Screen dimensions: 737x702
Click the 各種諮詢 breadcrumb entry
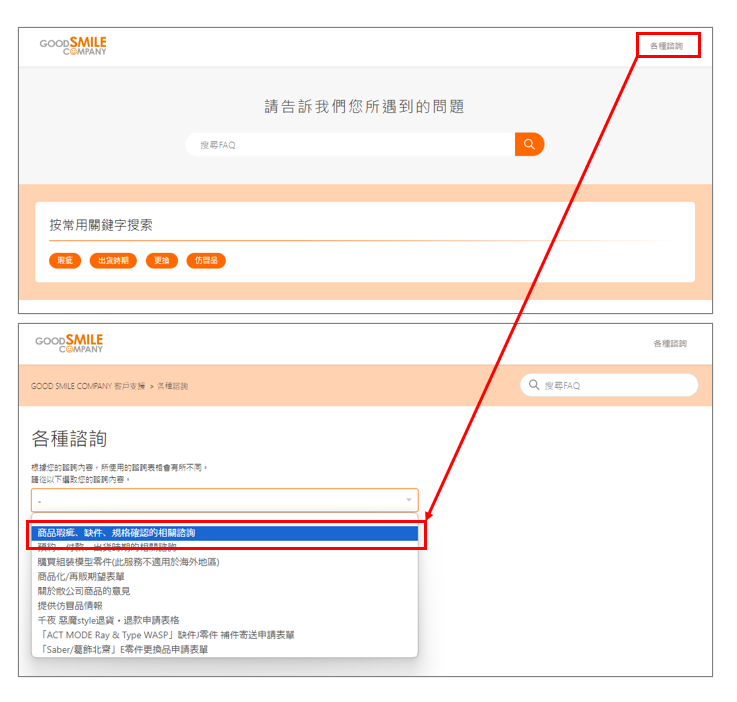pos(172,386)
